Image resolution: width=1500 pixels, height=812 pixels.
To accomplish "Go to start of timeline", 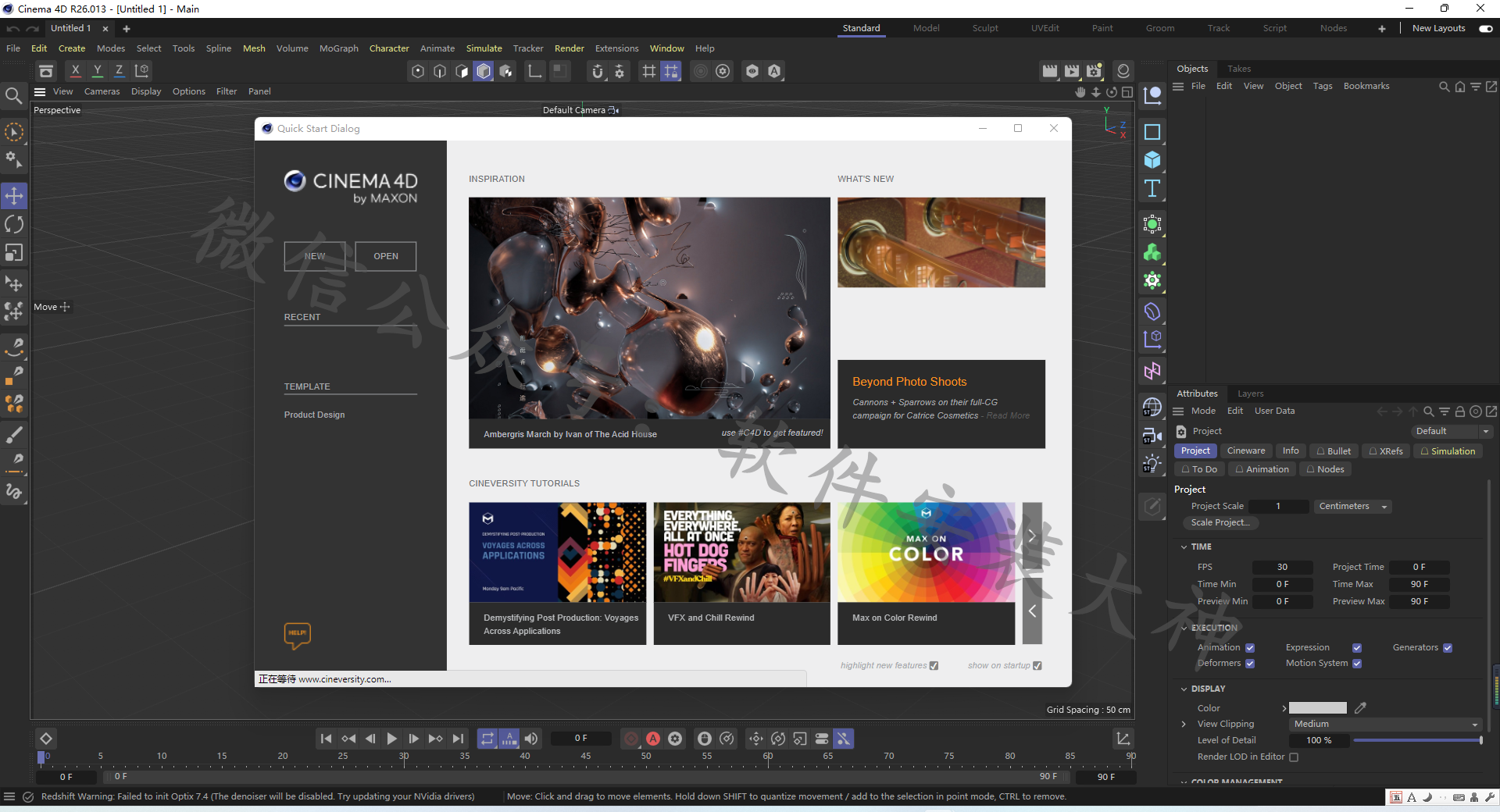I will tap(327, 739).
